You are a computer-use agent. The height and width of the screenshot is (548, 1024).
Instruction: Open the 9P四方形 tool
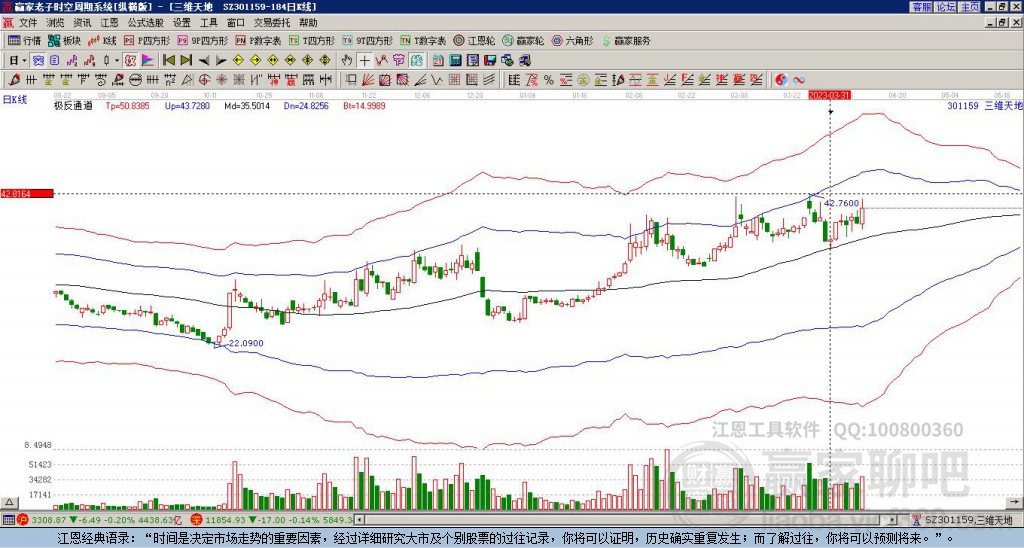point(202,40)
